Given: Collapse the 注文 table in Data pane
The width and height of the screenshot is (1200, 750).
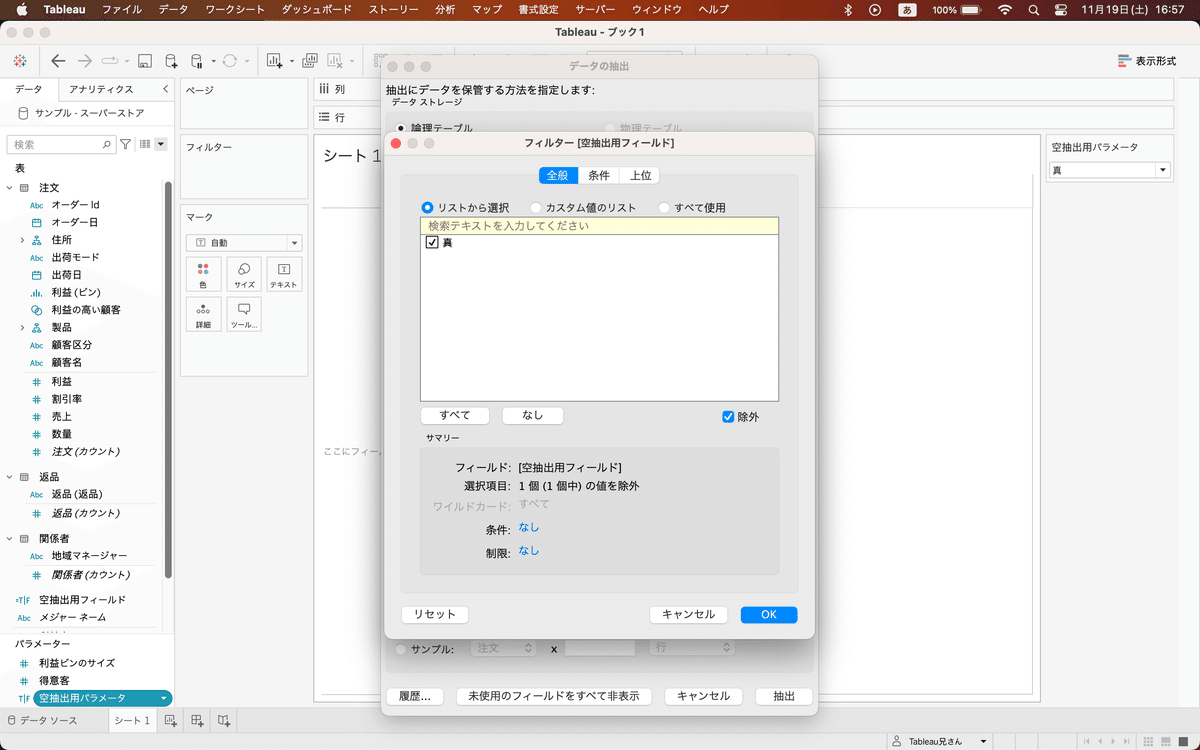Looking at the screenshot, I should tap(10, 187).
